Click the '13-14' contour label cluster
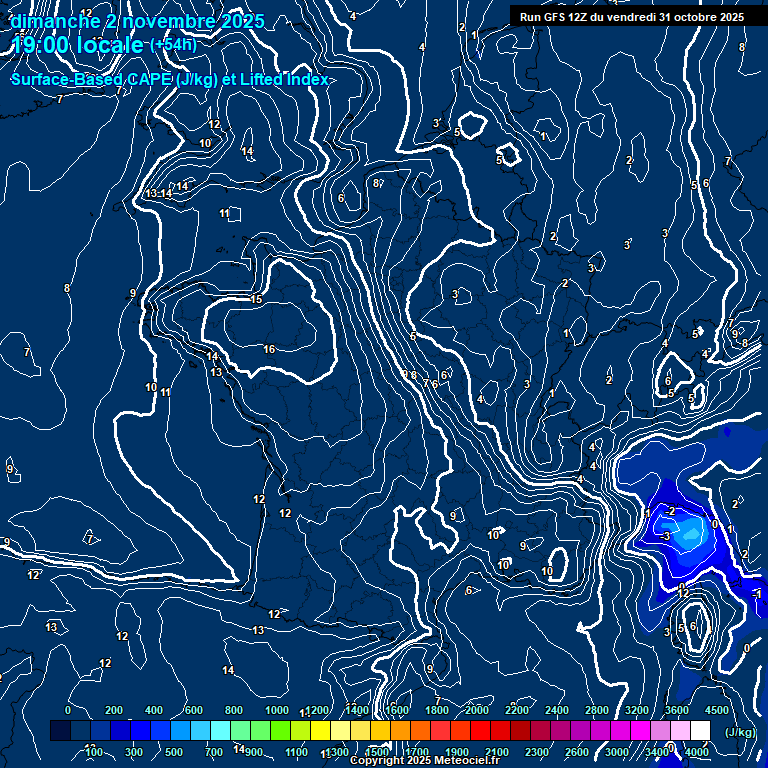The image size is (768, 768). click(159, 193)
